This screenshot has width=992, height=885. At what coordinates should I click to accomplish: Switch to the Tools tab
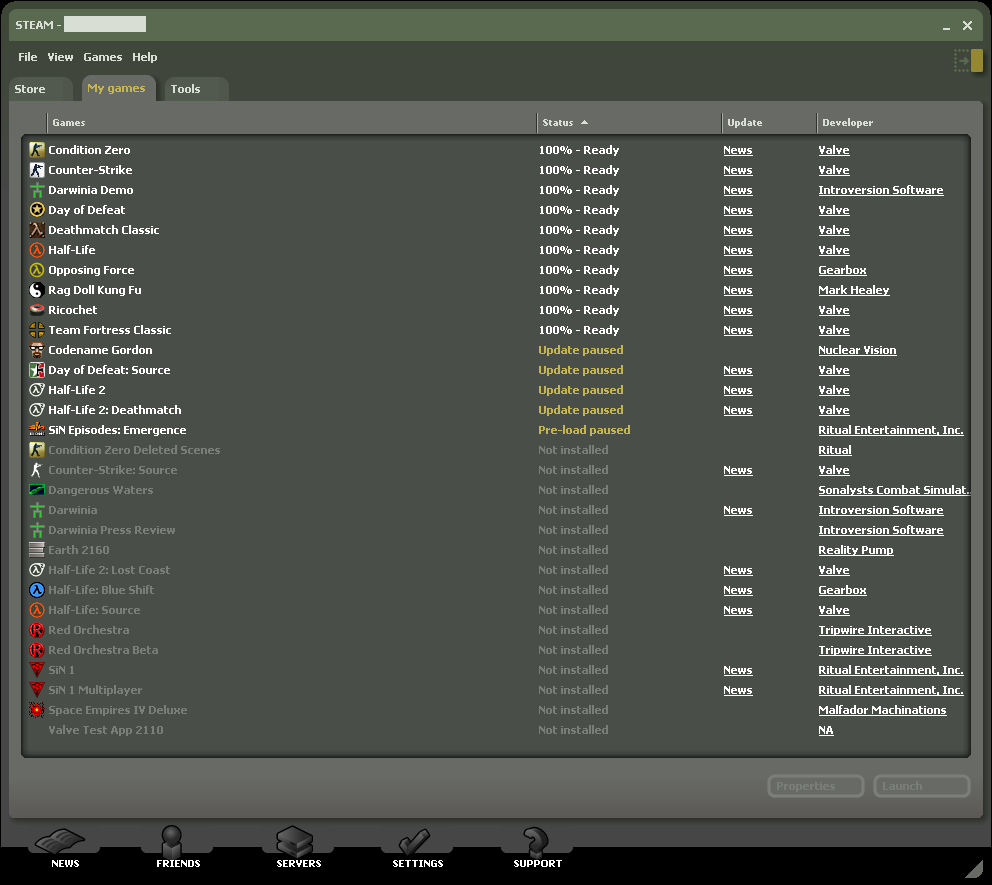point(185,89)
